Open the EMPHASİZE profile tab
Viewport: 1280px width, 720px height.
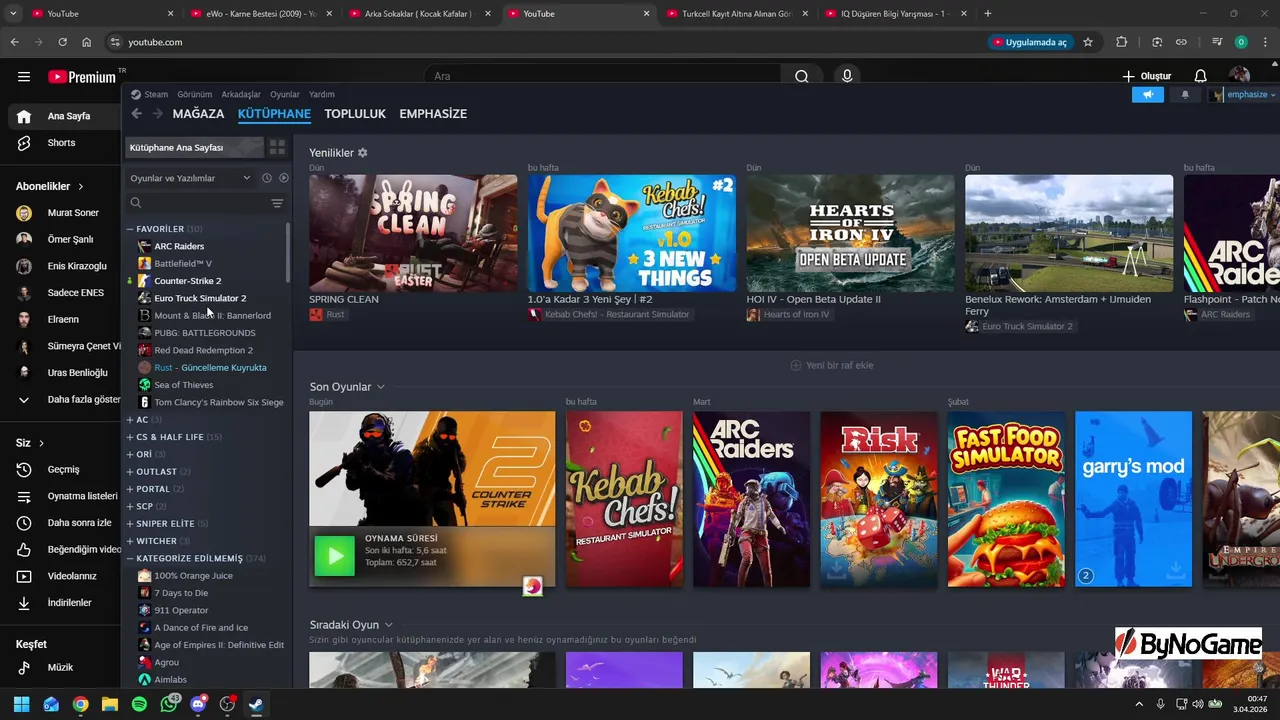coord(433,114)
